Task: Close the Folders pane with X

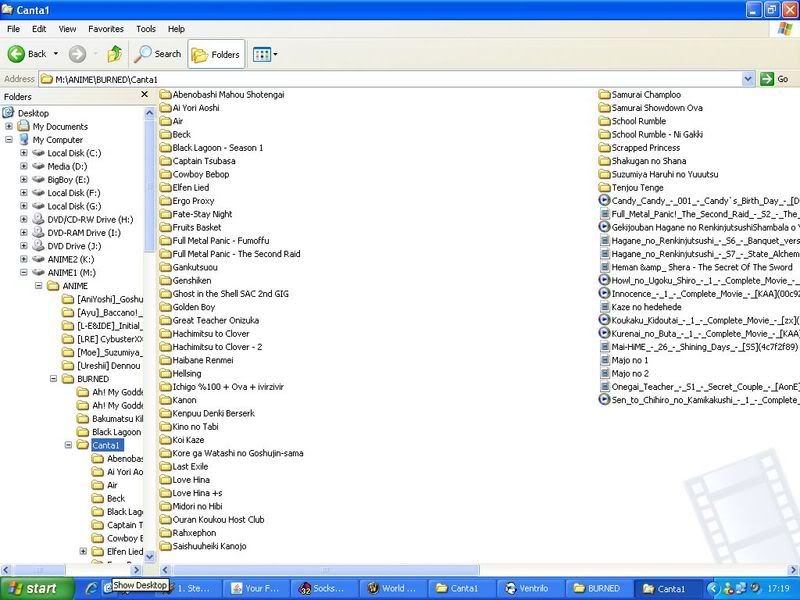Action: [x=144, y=95]
